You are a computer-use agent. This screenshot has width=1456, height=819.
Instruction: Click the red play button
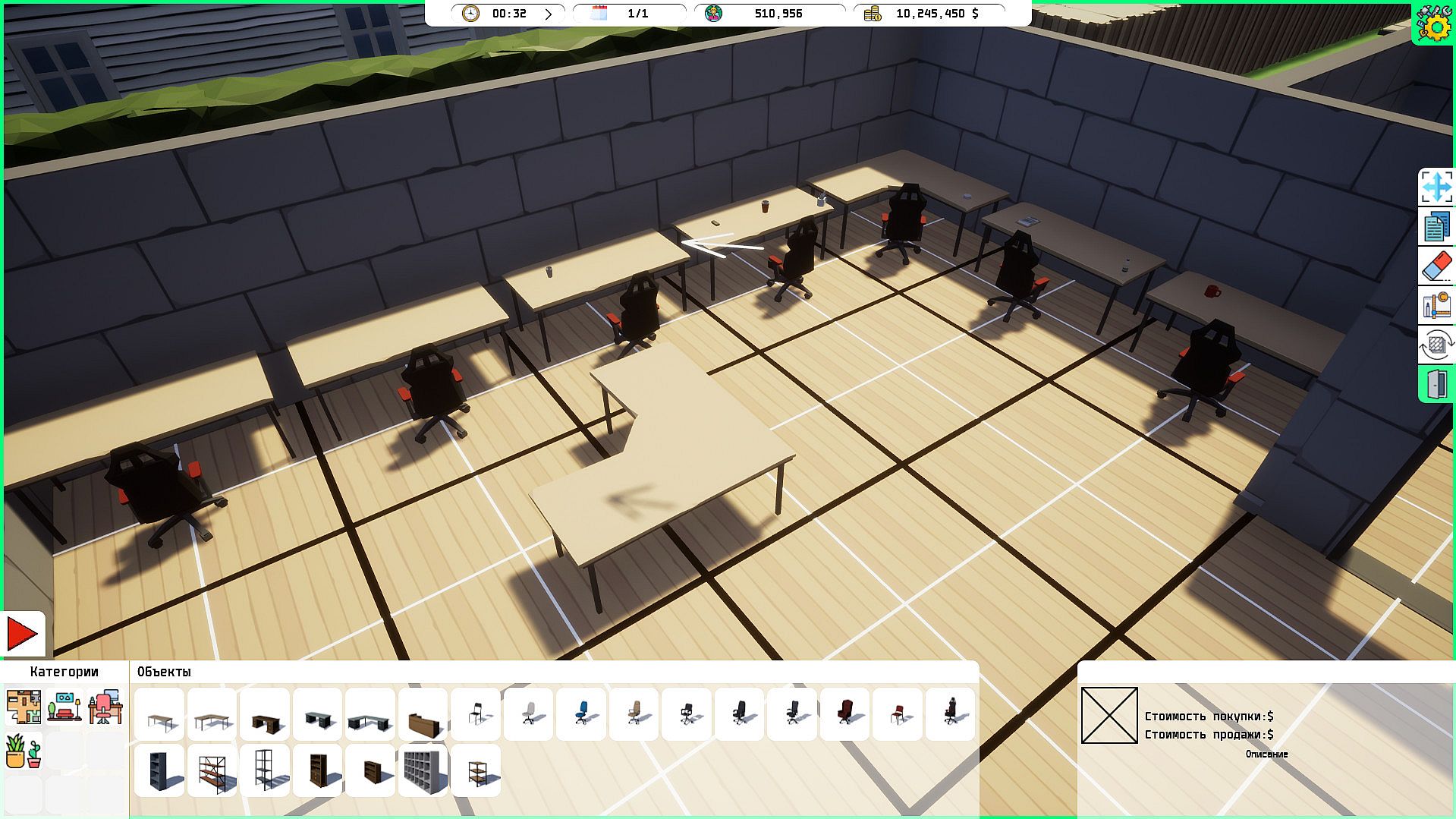pos(22,634)
